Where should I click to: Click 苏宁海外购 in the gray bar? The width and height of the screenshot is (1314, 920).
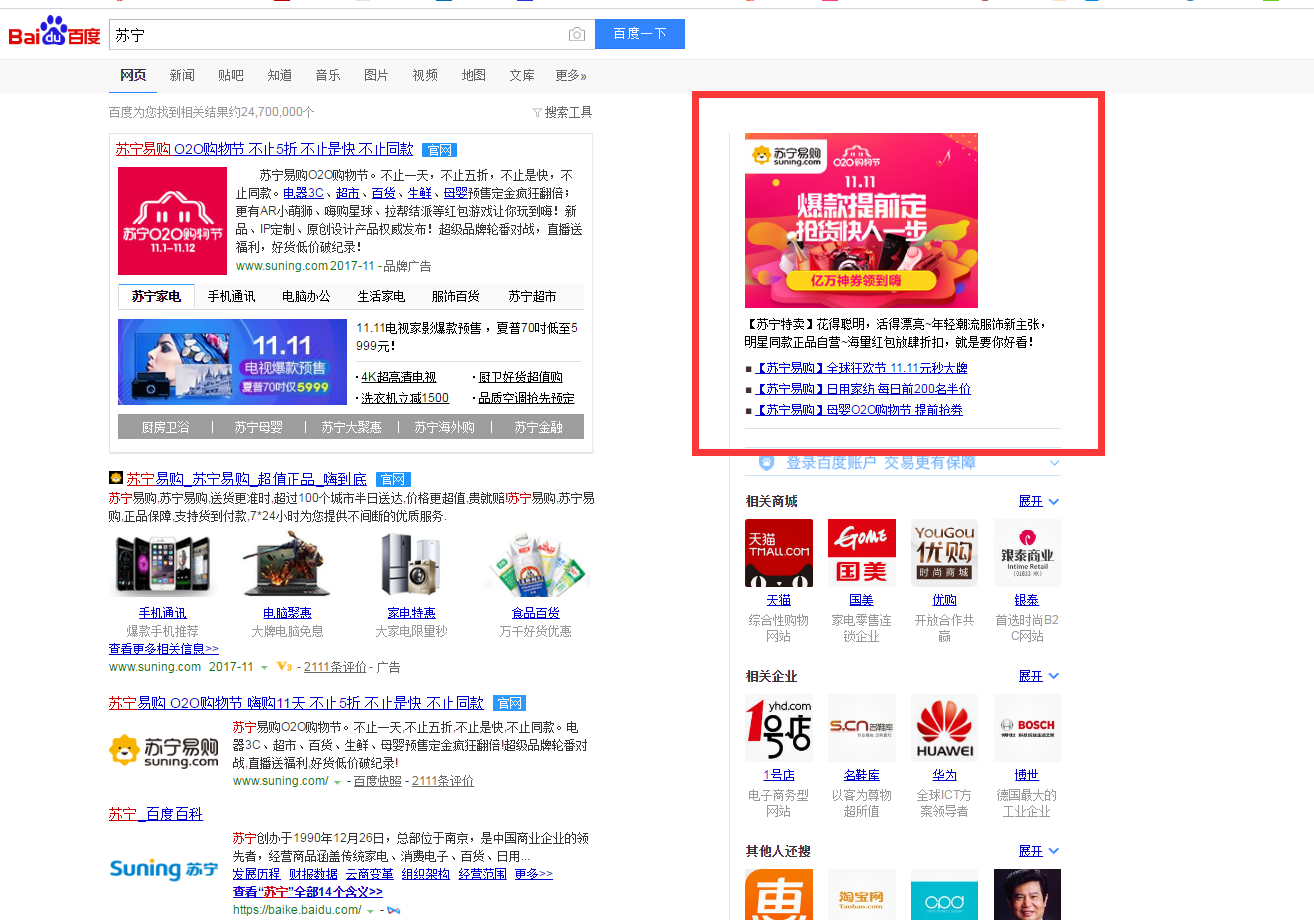pyautogui.click(x=445, y=427)
